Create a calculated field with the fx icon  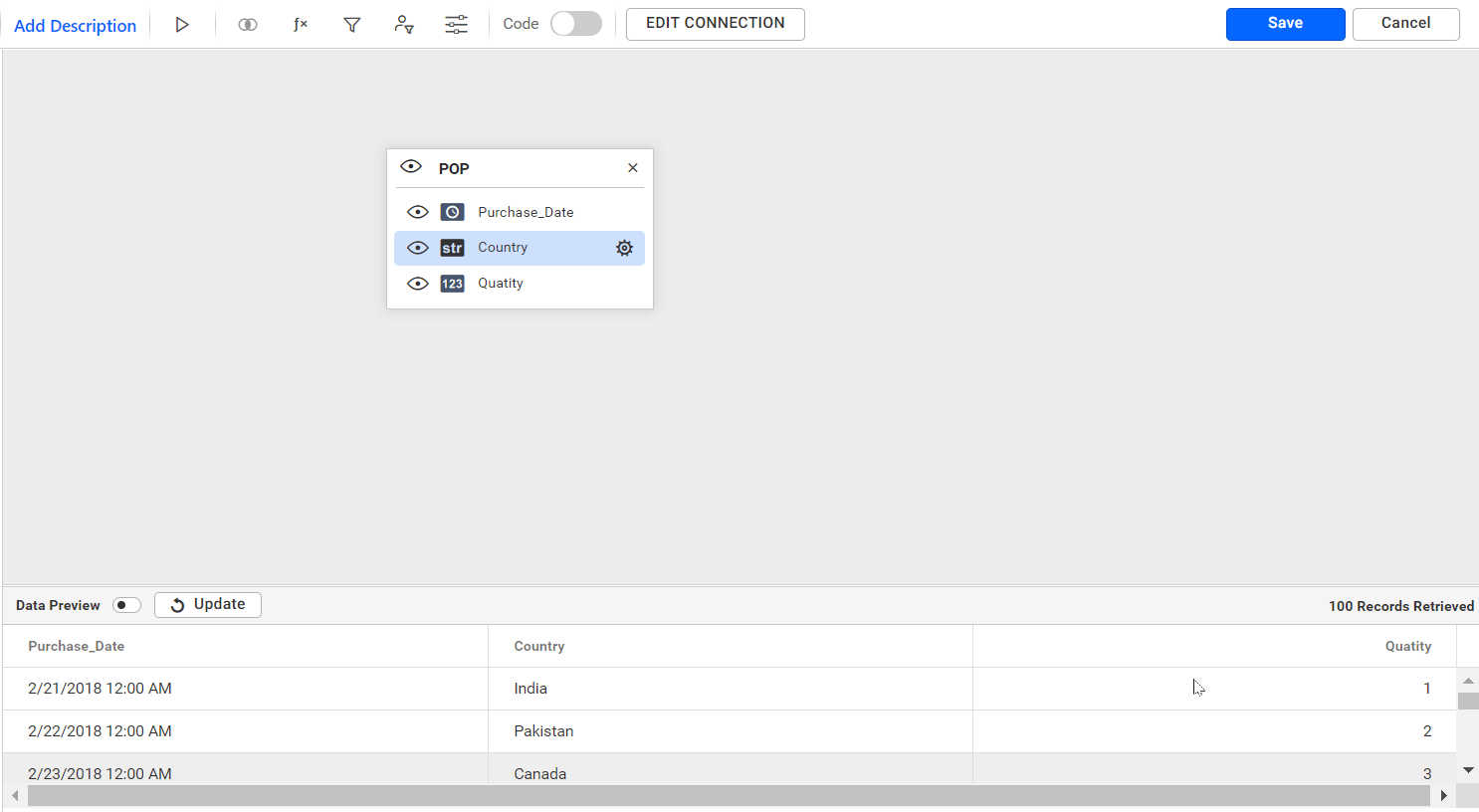tap(300, 24)
